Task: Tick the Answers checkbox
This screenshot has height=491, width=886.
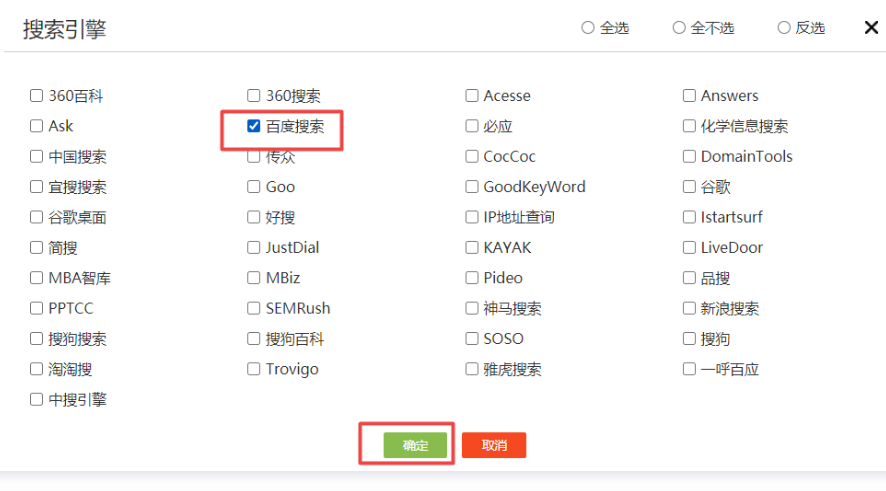Action: (x=689, y=96)
